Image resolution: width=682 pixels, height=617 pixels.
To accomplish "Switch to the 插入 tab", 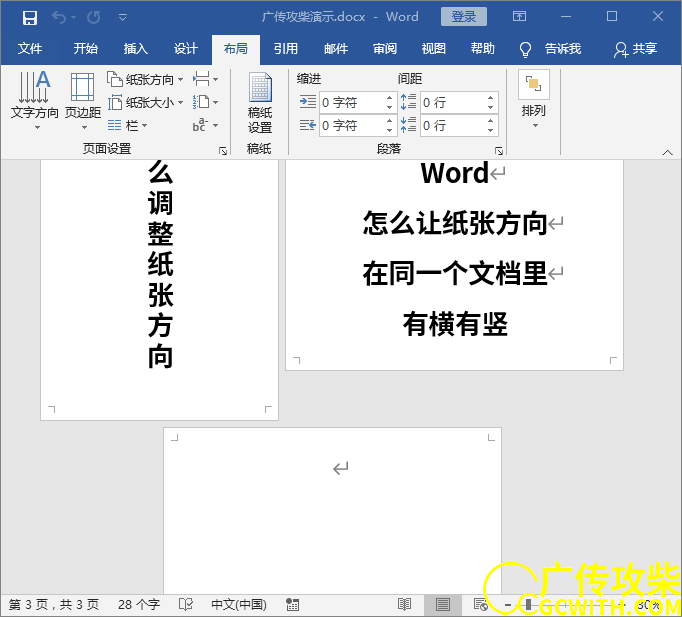I will [135, 48].
